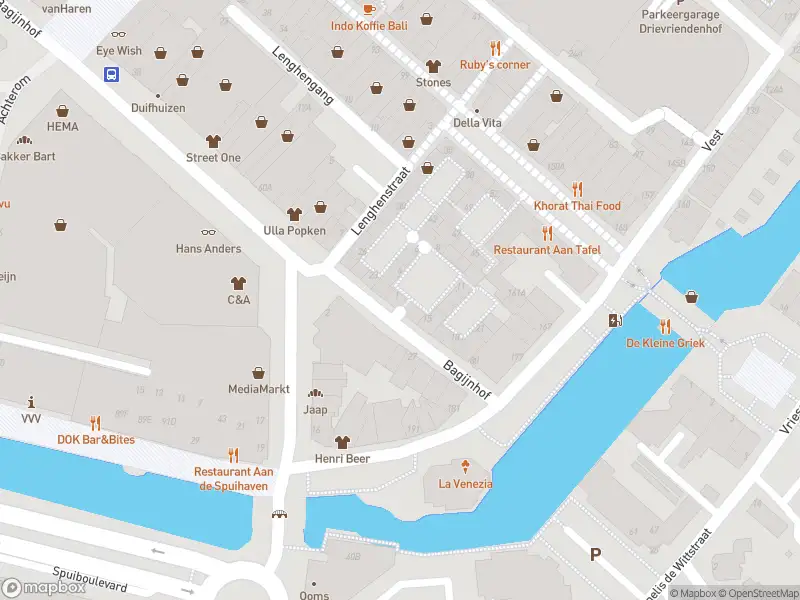Select the Jaap bakery icon
800x600 pixels.
[x=315, y=393]
